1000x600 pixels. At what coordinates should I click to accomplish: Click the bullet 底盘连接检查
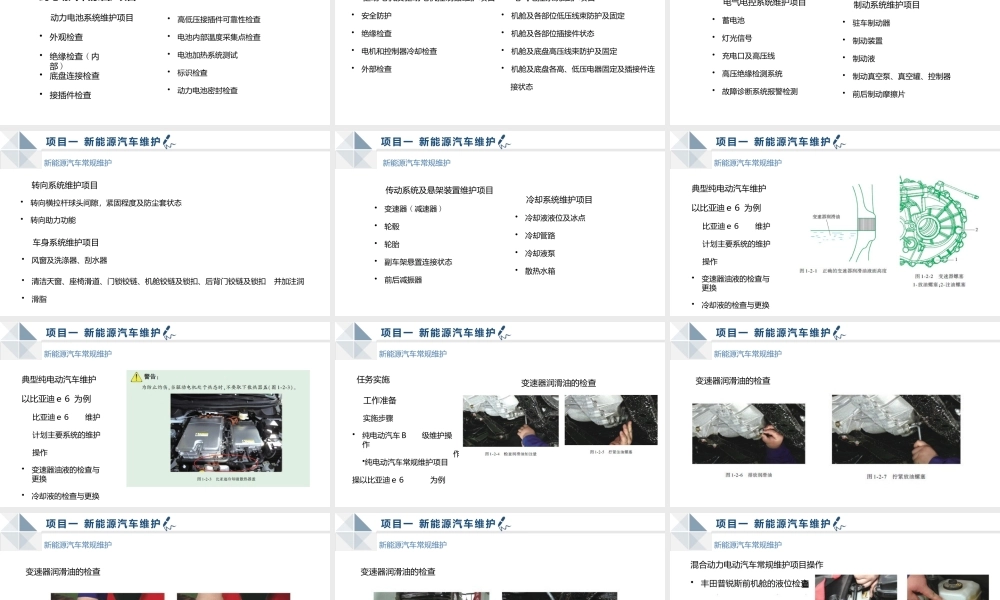point(75,76)
